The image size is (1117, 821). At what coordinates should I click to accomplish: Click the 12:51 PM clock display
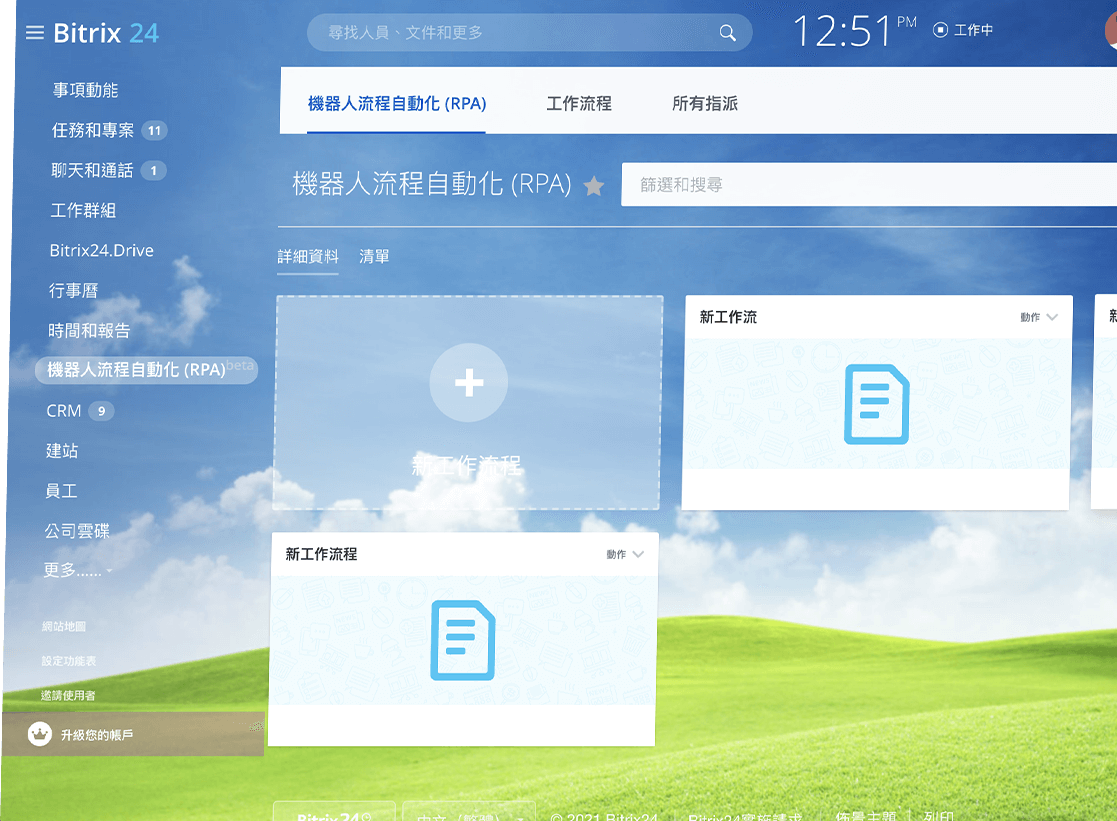[854, 31]
